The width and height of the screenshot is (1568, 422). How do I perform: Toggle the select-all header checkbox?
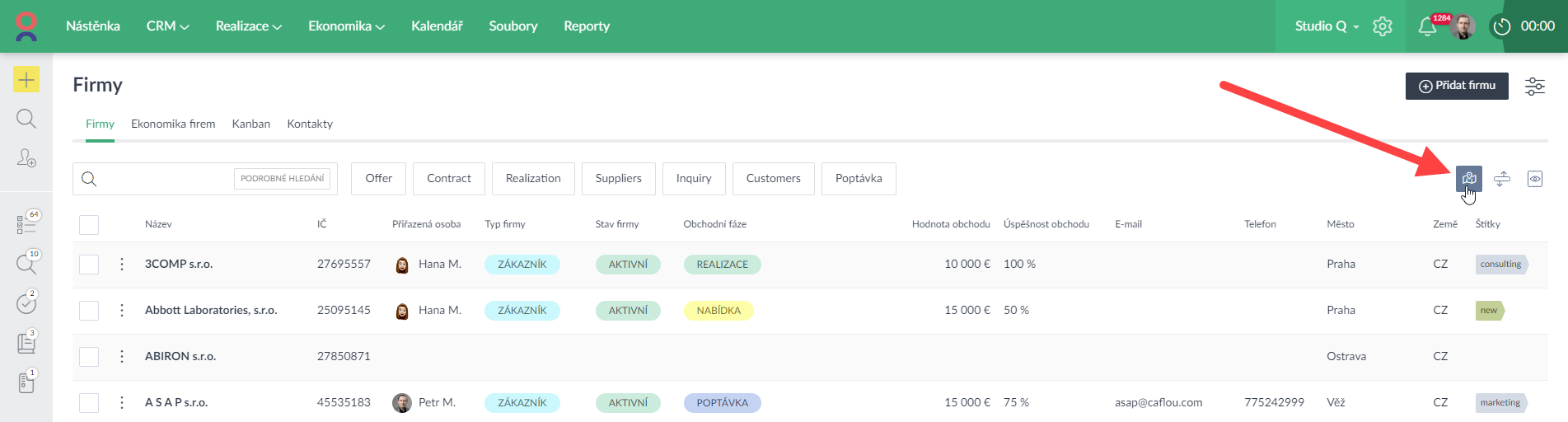[89, 224]
